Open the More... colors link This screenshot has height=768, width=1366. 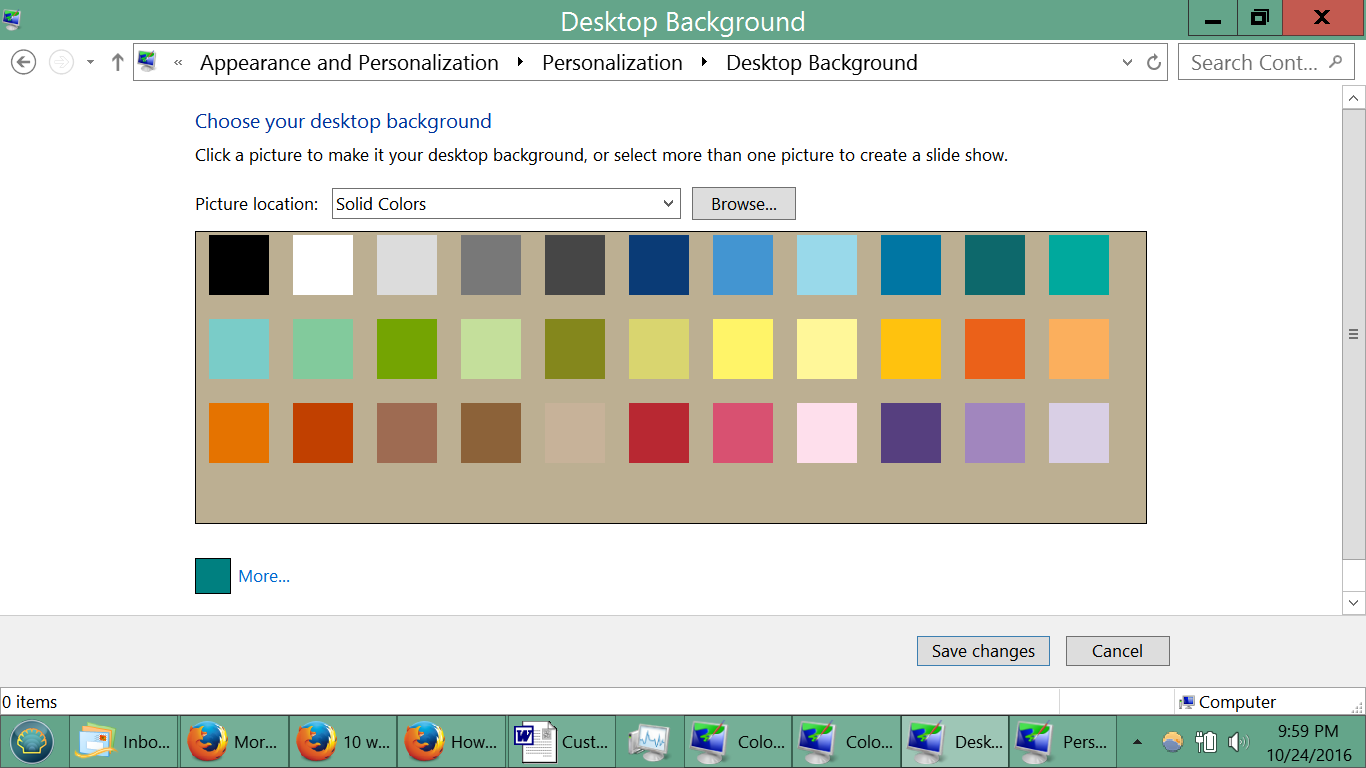point(264,576)
